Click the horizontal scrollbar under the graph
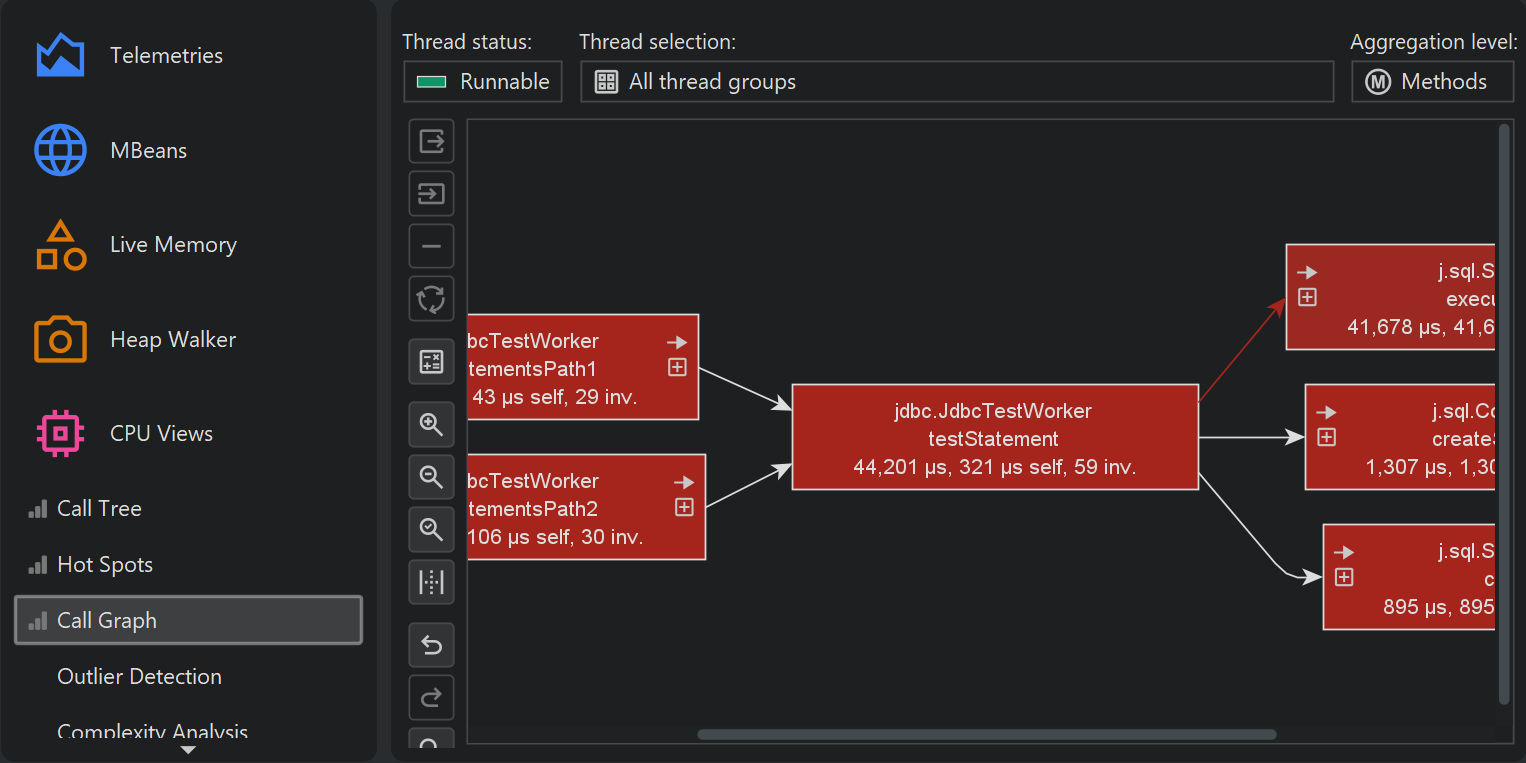 (986, 735)
